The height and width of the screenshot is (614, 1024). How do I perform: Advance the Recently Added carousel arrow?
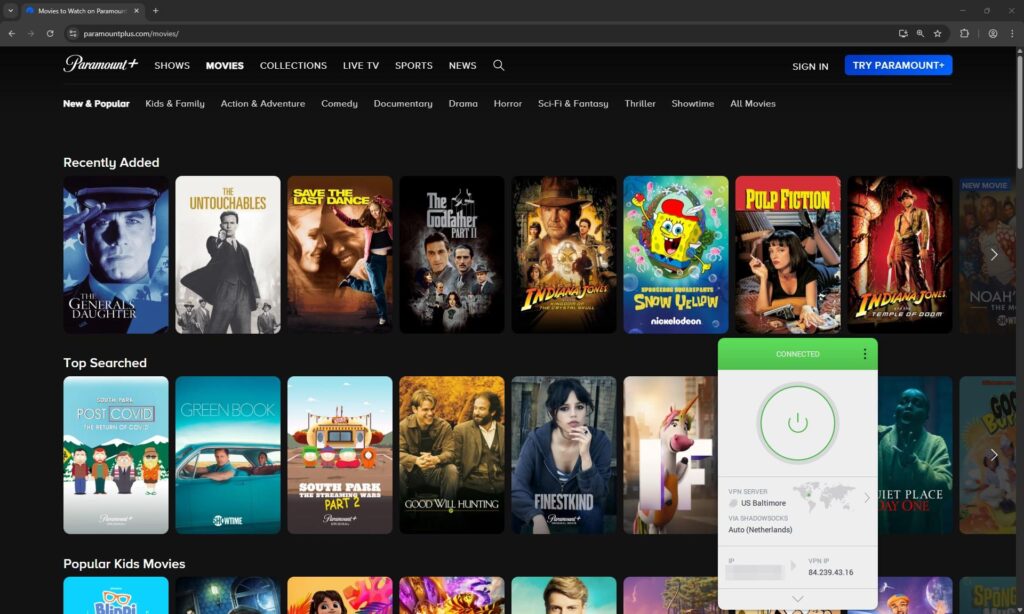993,255
